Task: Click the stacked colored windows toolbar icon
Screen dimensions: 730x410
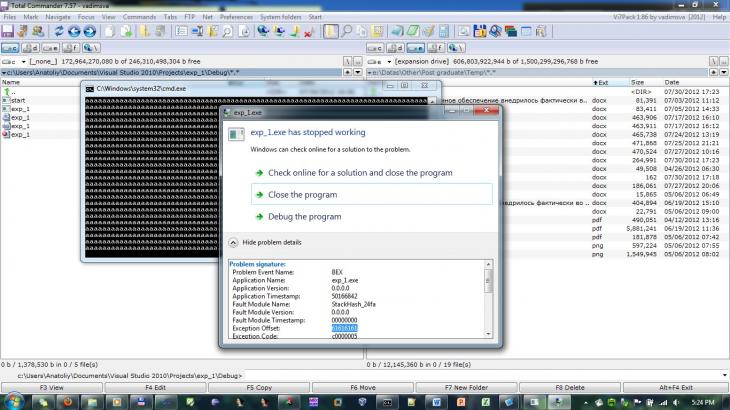Action: point(511,31)
